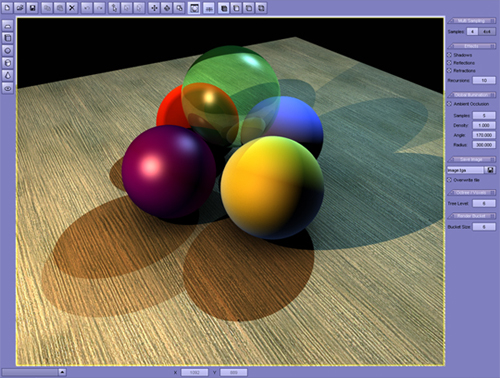The height and width of the screenshot is (378, 500).
Task: Click the bottom-left status bar field
Action: [x=30, y=372]
